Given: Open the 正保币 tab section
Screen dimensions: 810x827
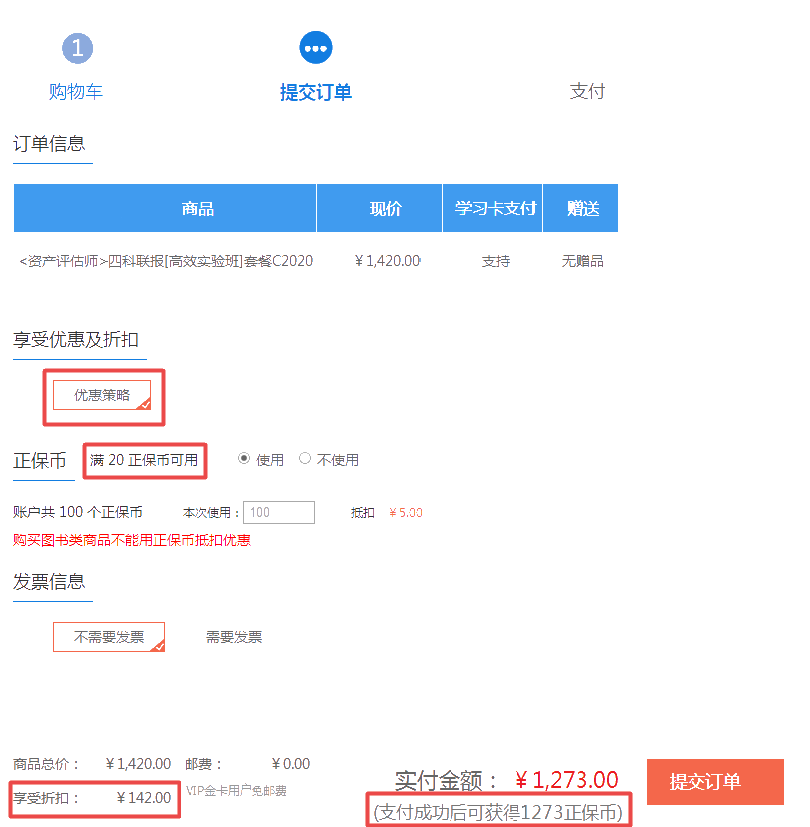Looking at the screenshot, I should coord(38,459).
